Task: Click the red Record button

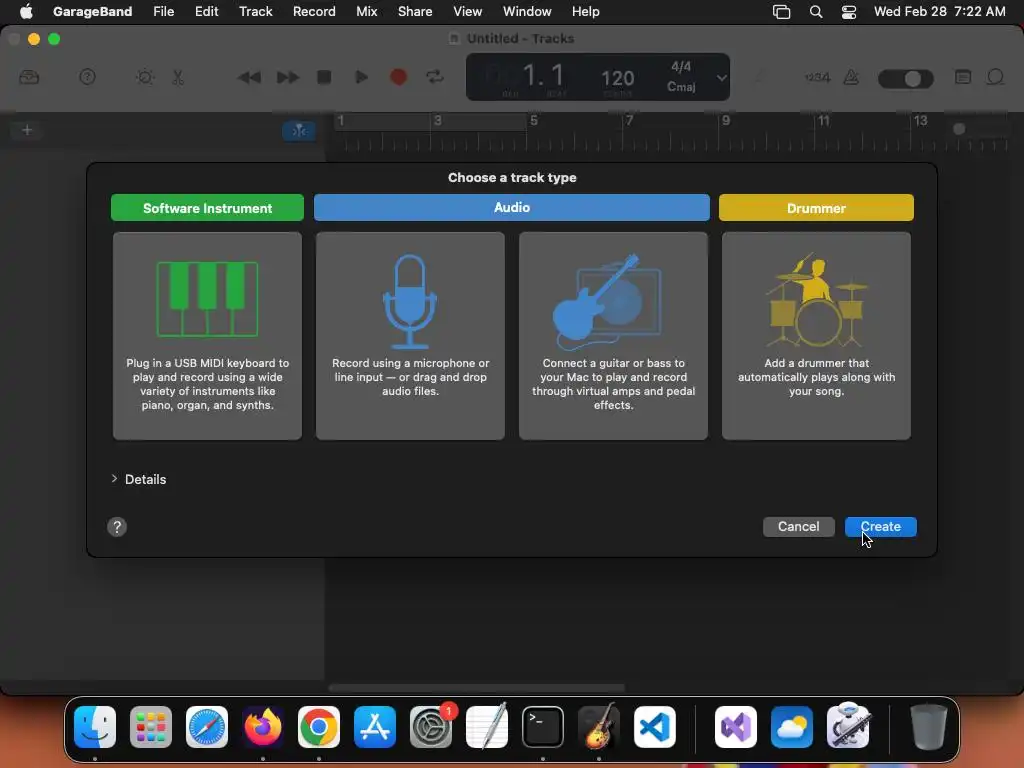Action: coord(398,77)
